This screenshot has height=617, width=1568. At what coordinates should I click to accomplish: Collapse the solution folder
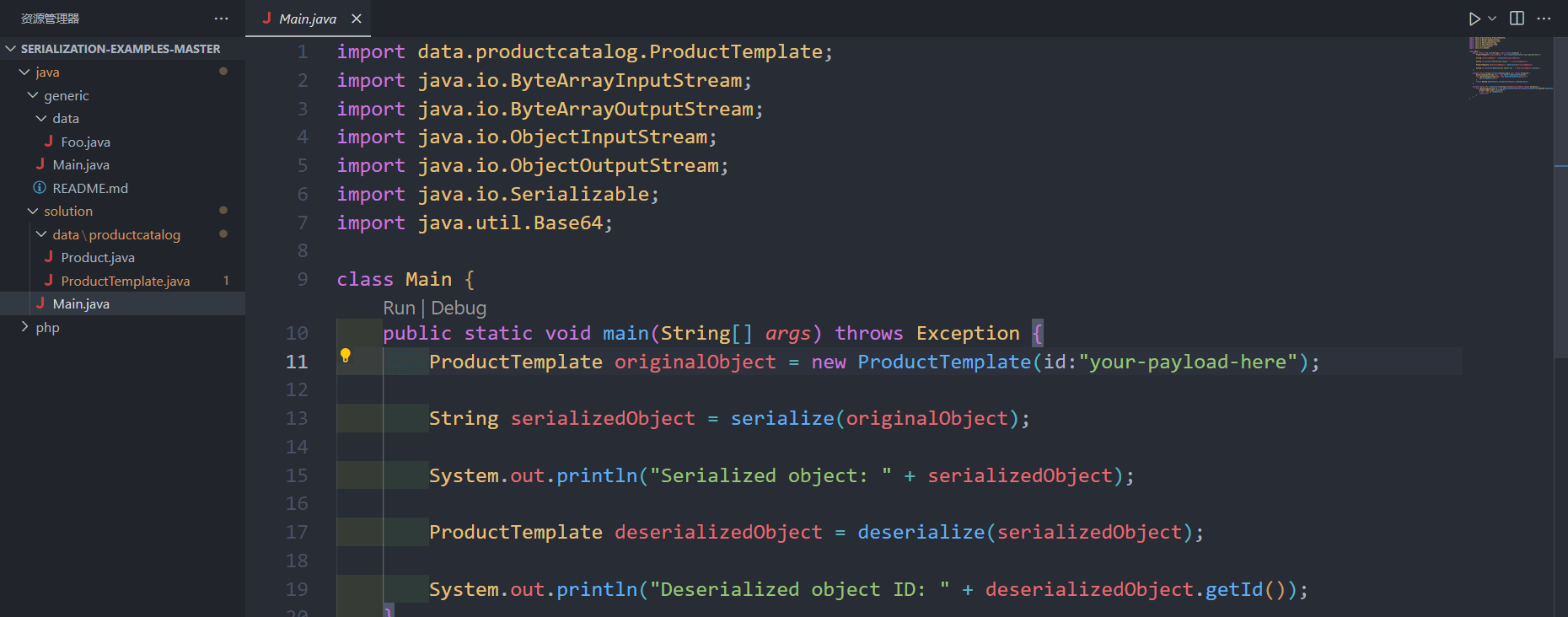click(x=68, y=211)
